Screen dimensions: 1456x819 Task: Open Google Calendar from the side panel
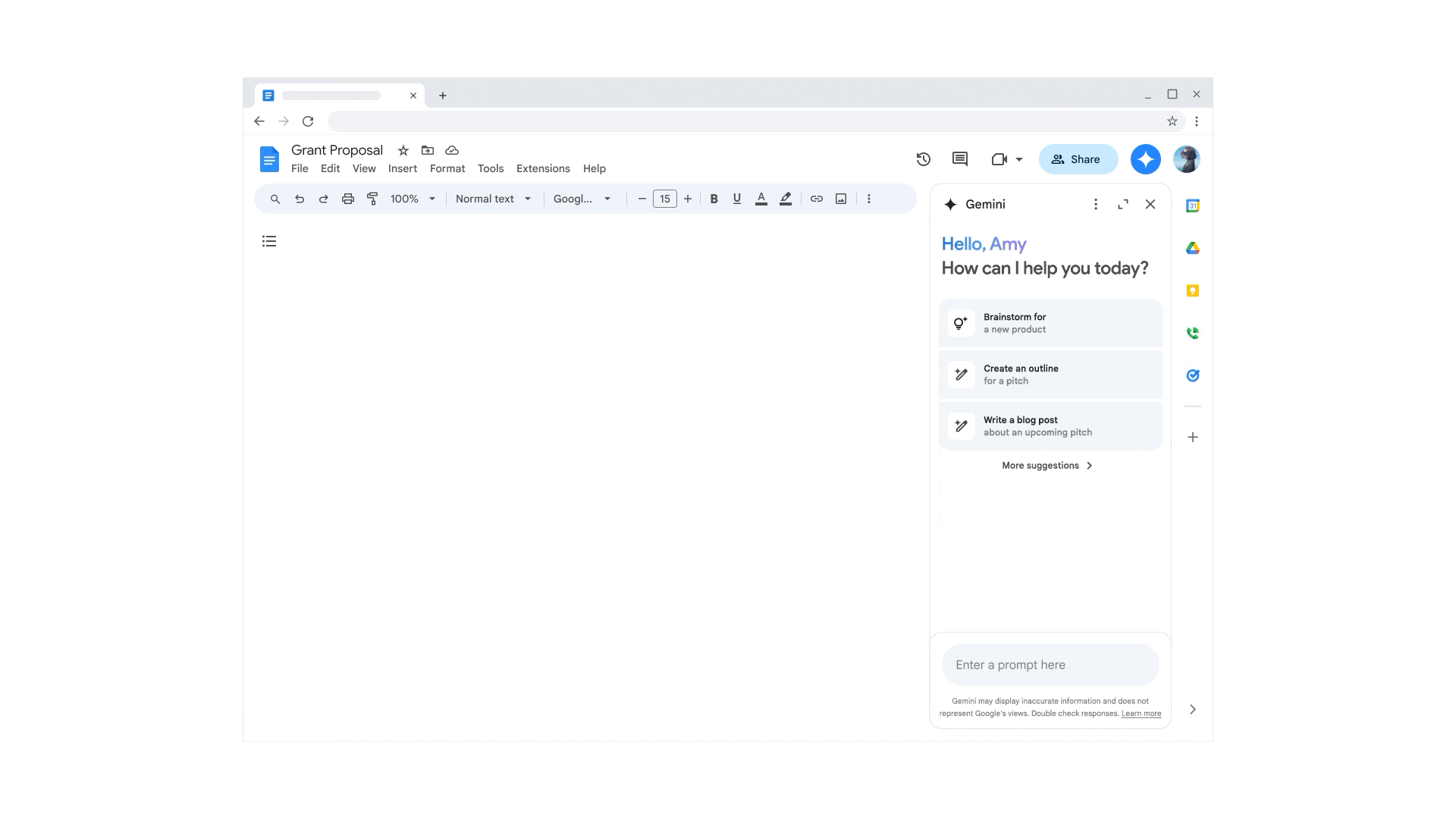pyautogui.click(x=1193, y=205)
